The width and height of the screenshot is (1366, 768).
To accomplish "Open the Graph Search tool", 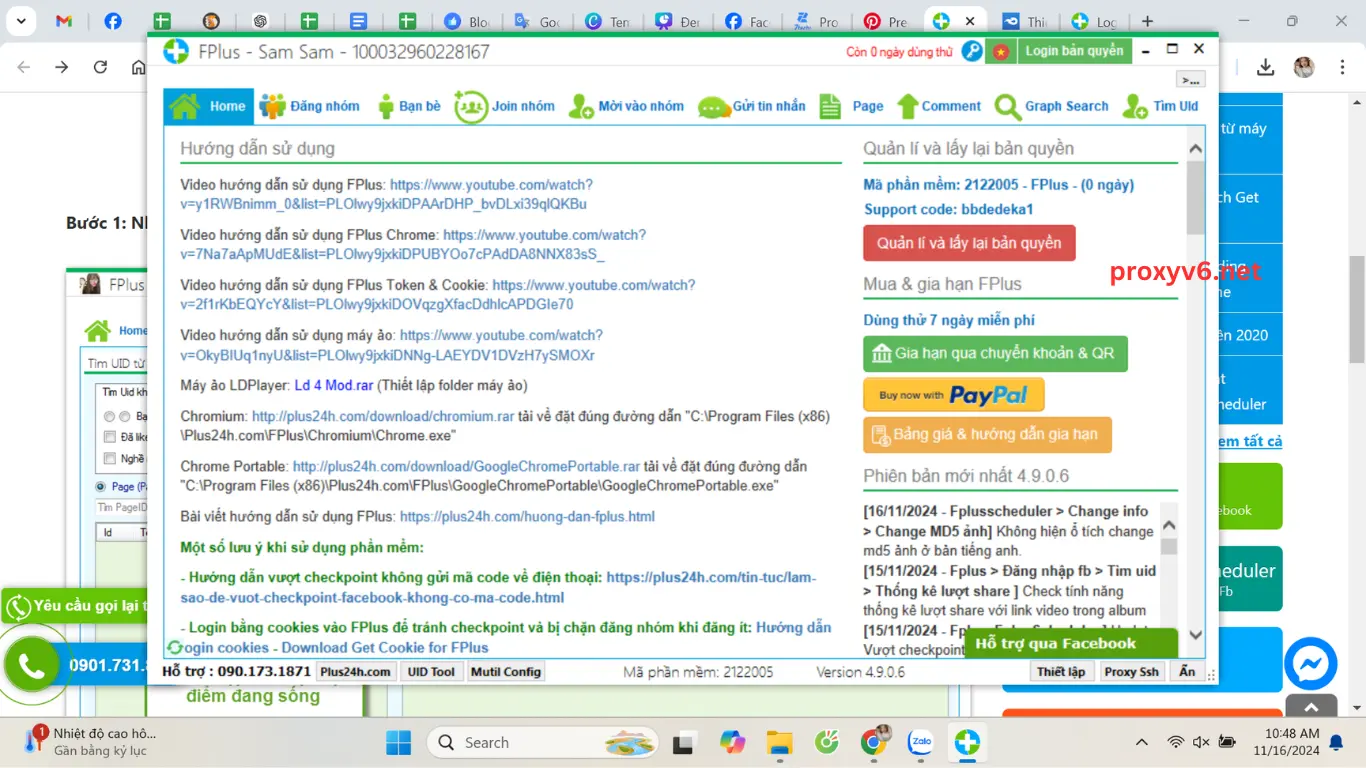I will click(1052, 106).
